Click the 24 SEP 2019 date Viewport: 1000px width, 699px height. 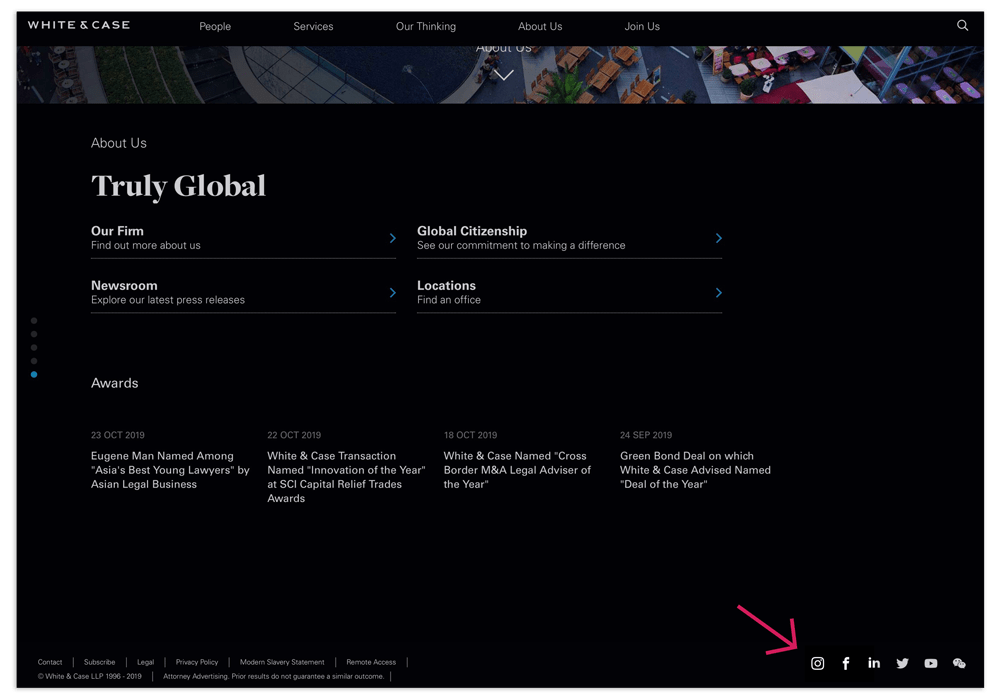(646, 435)
